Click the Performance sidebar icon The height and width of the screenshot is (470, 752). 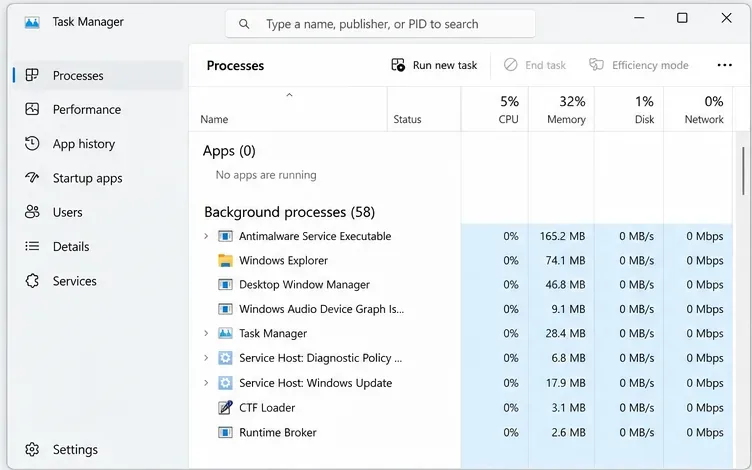(32, 109)
